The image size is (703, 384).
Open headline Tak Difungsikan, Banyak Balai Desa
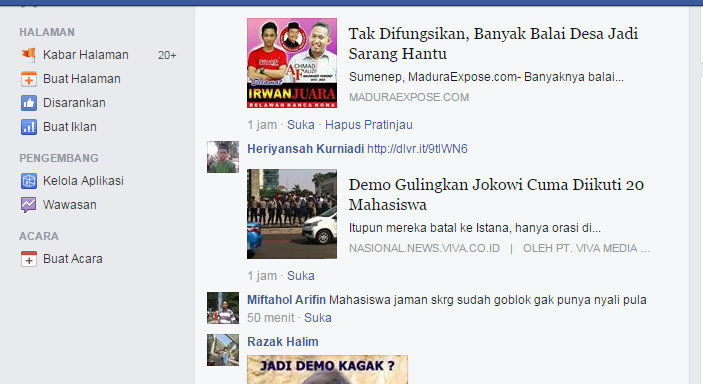coord(493,44)
